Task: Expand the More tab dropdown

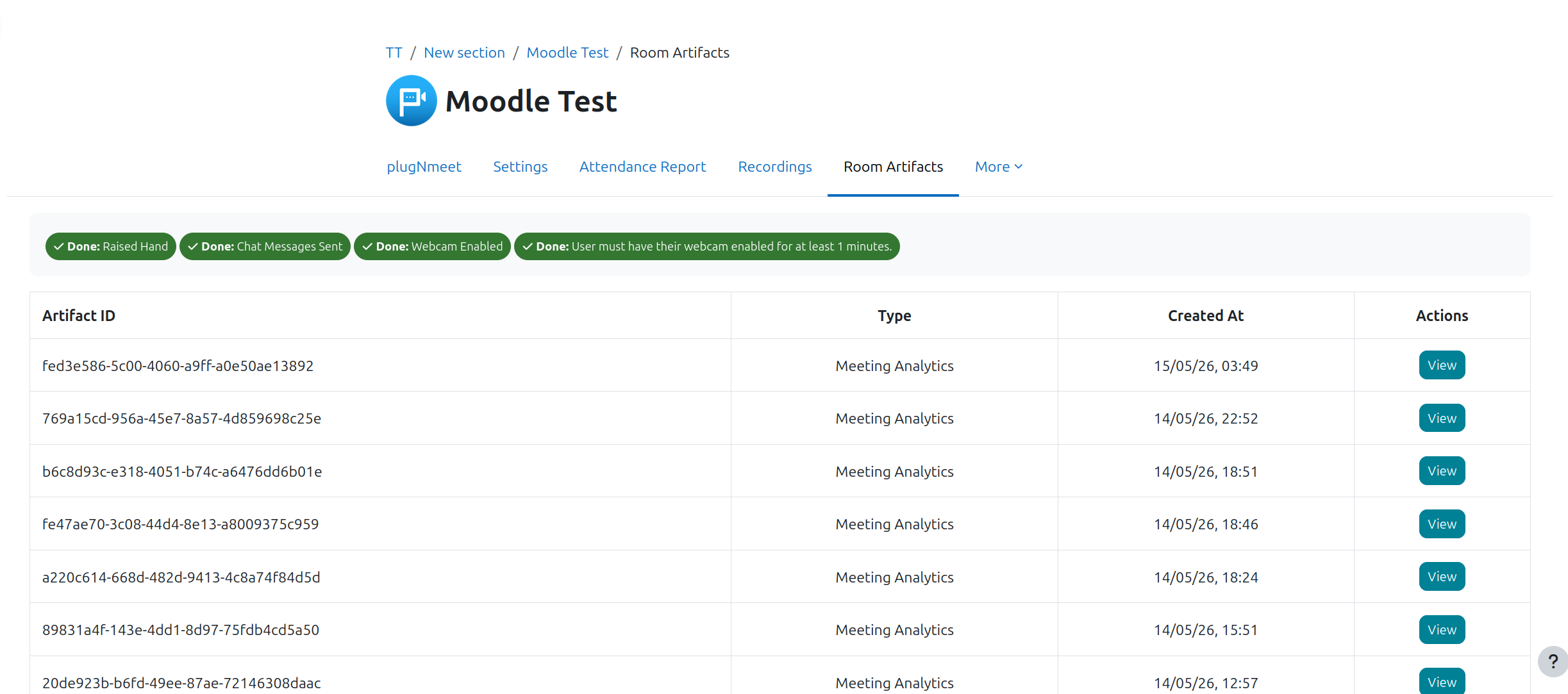Action: [999, 167]
